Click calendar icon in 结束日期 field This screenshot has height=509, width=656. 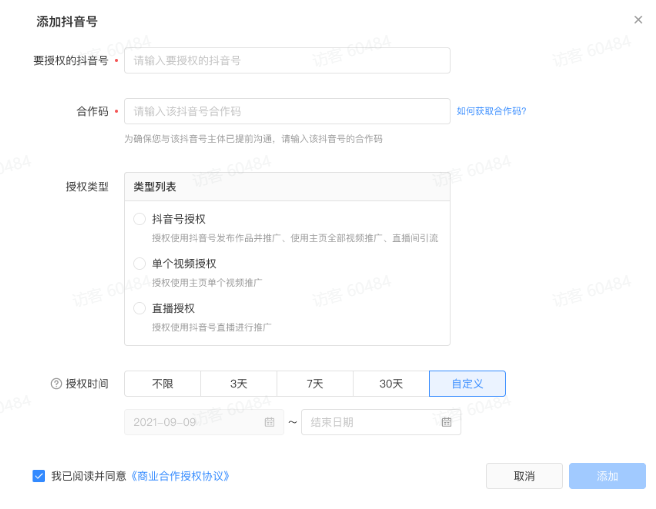tap(446, 423)
